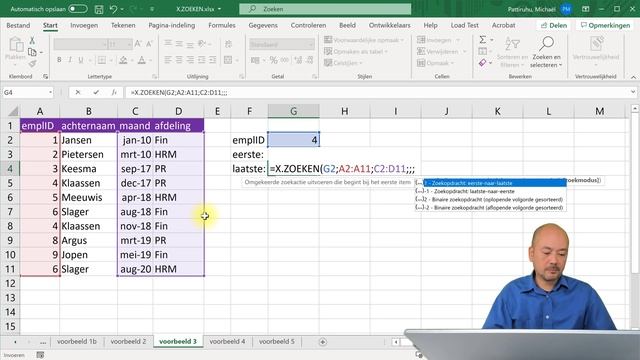Open sheet tab voorbeeld 4
Image resolution: width=640 pixels, height=360 pixels.
[x=227, y=342]
